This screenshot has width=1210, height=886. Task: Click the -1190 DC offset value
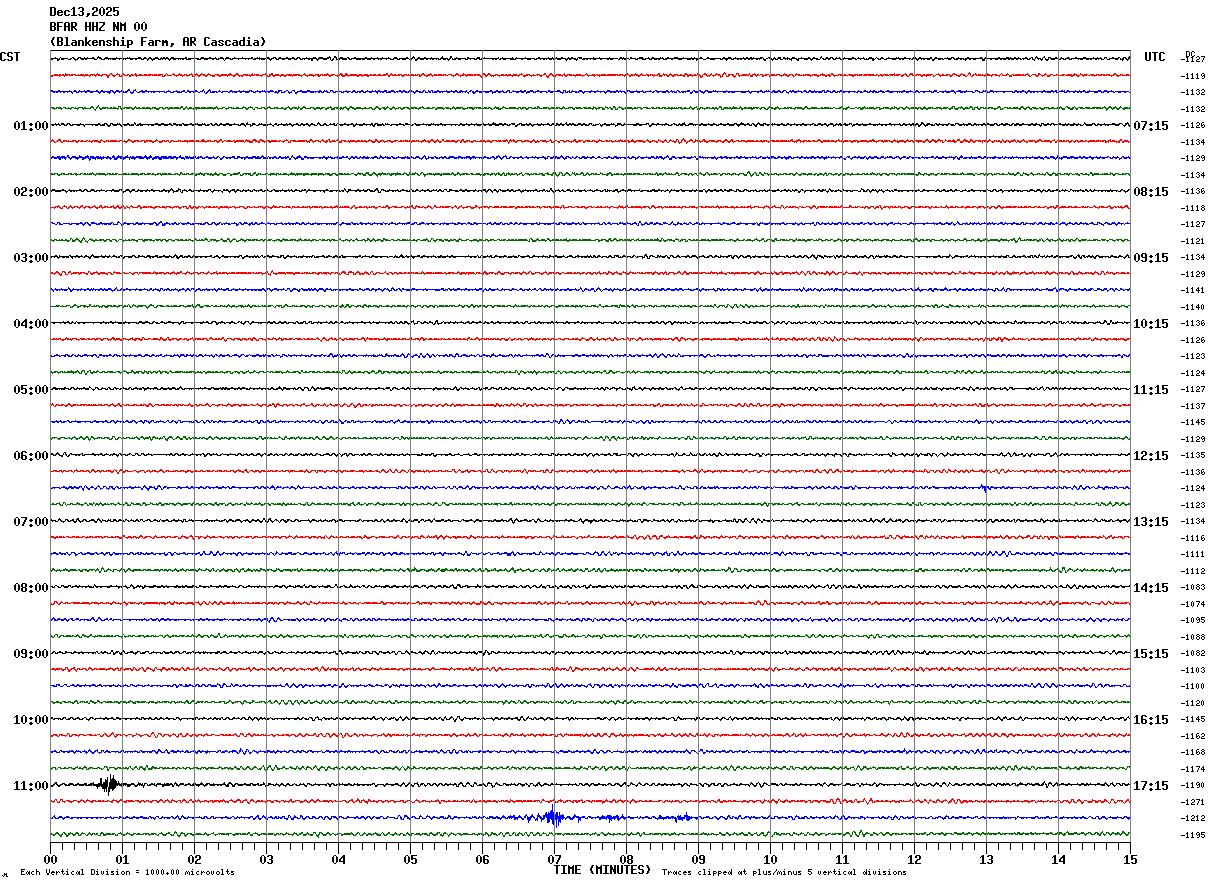[x=1193, y=785]
